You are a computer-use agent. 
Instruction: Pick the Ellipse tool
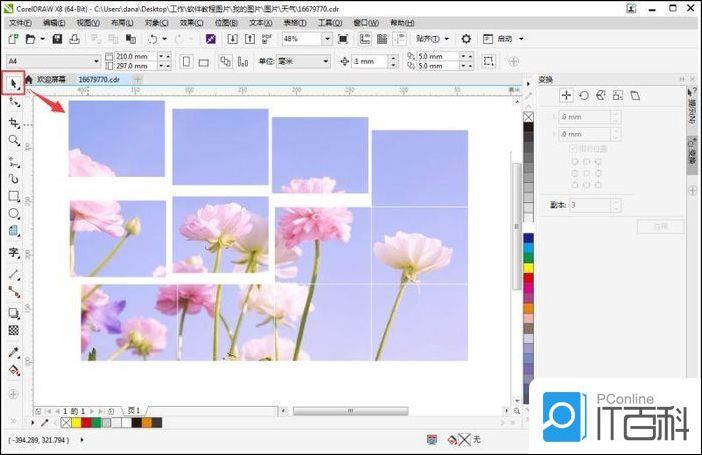point(14,214)
